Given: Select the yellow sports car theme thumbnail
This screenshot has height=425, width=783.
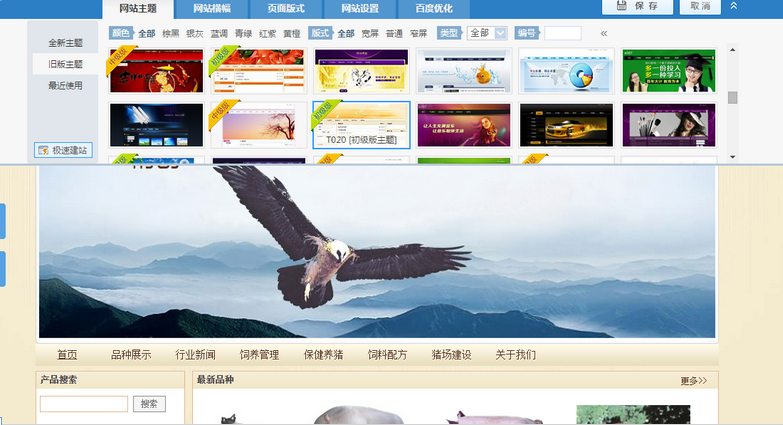Looking at the screenshot, I should (566, 124).
